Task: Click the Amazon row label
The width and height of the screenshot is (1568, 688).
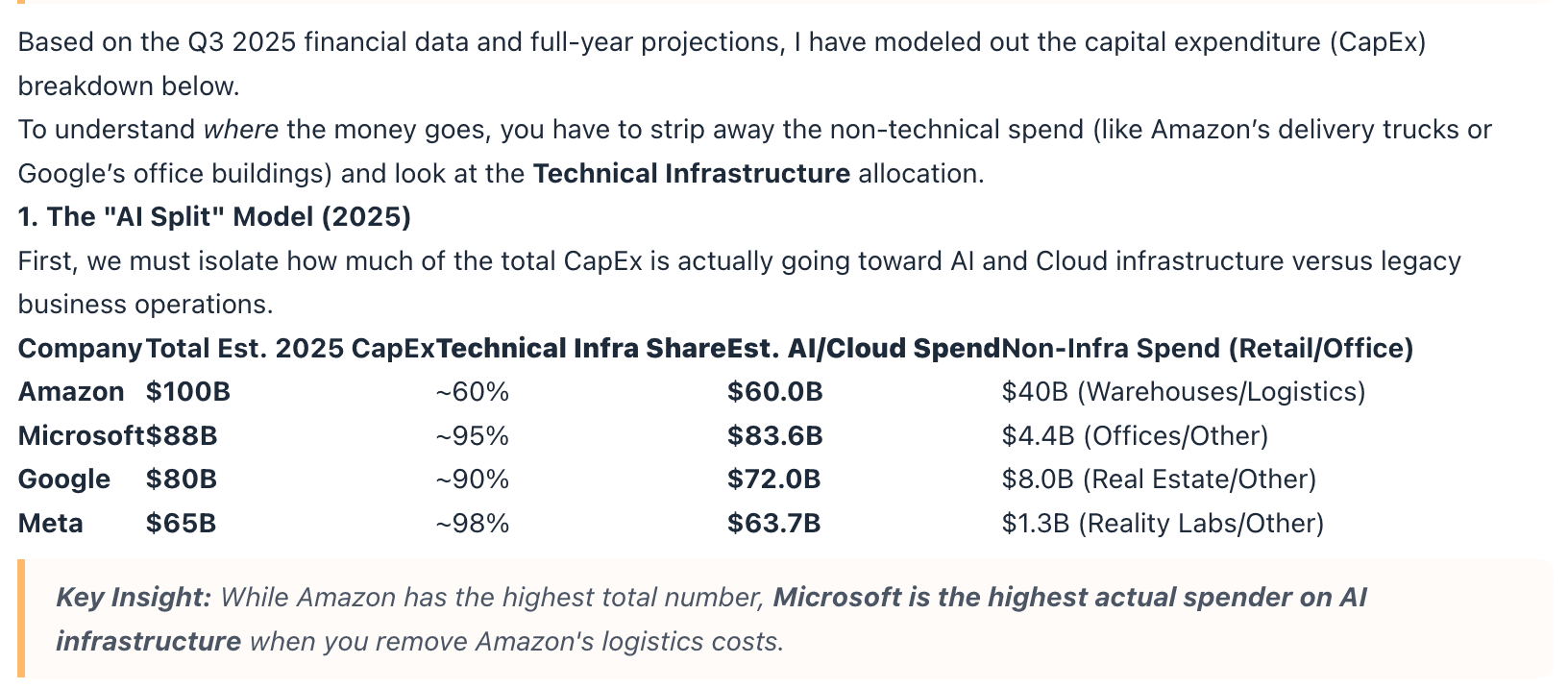Action: point(71,392)
